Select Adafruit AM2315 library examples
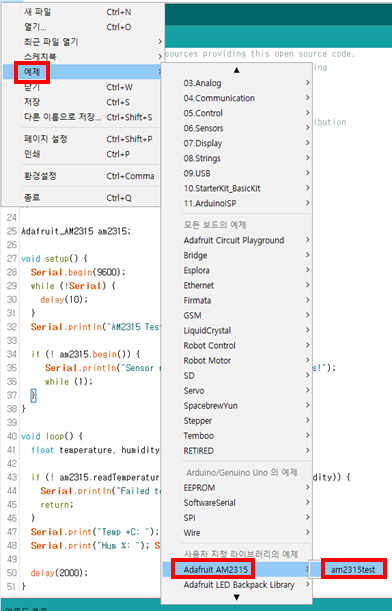 [x=237, y=569]
